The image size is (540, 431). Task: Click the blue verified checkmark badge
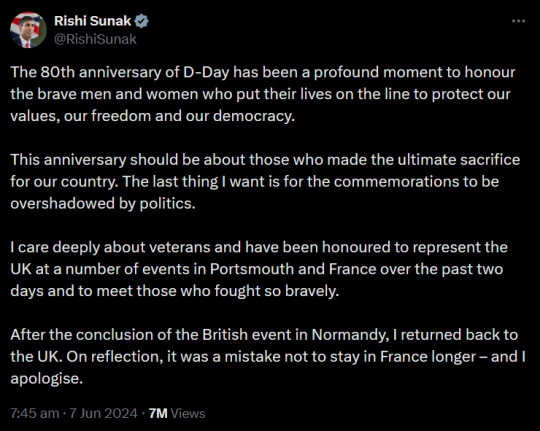click(x=141, y=21)
